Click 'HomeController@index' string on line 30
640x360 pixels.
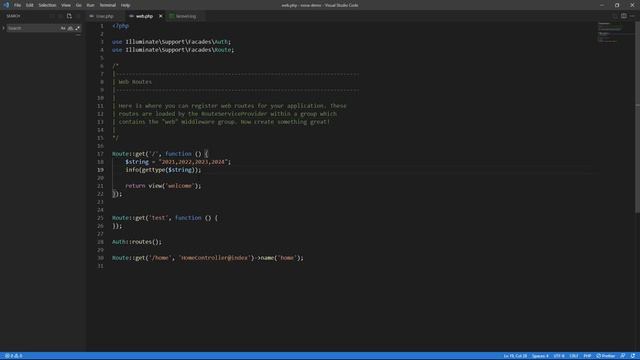tap(215, 258)
